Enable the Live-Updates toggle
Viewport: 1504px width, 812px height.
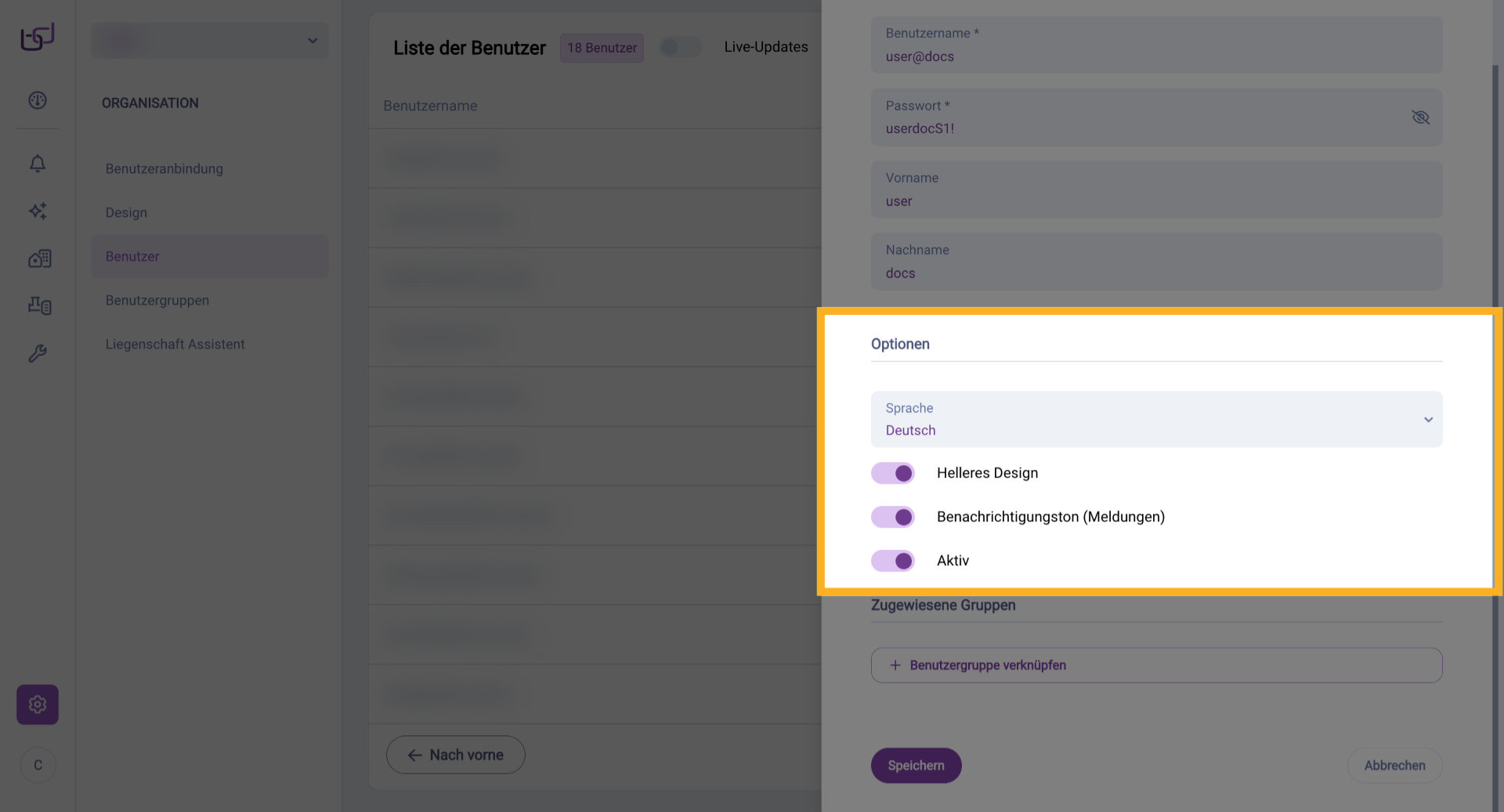680,48
